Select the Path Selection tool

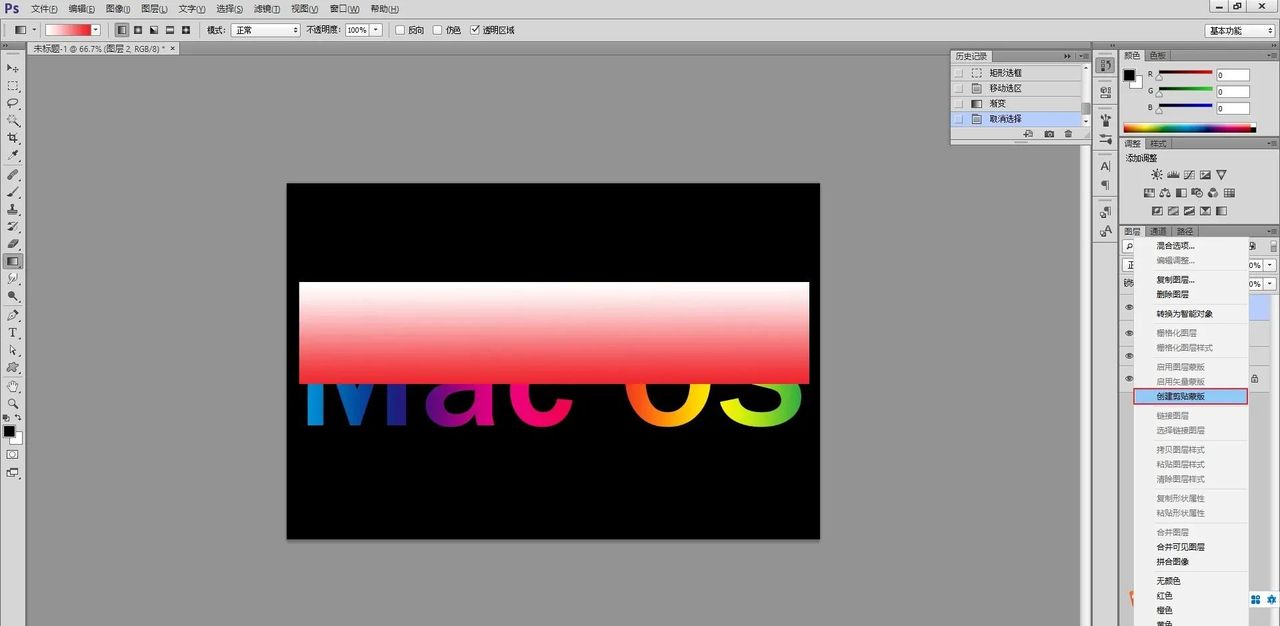pos(13,351)
